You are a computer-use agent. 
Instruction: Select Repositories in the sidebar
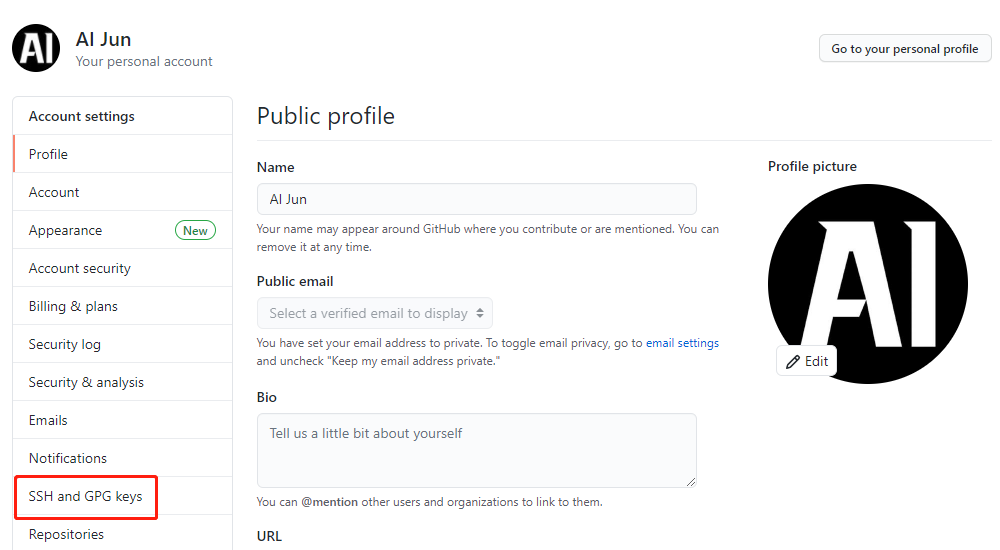[66, 534]
